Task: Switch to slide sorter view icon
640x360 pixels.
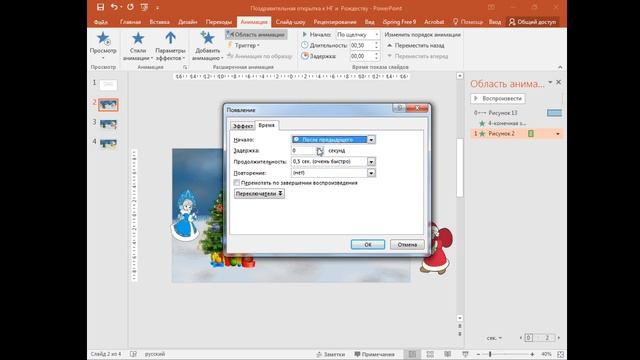Action: (430, 354)
